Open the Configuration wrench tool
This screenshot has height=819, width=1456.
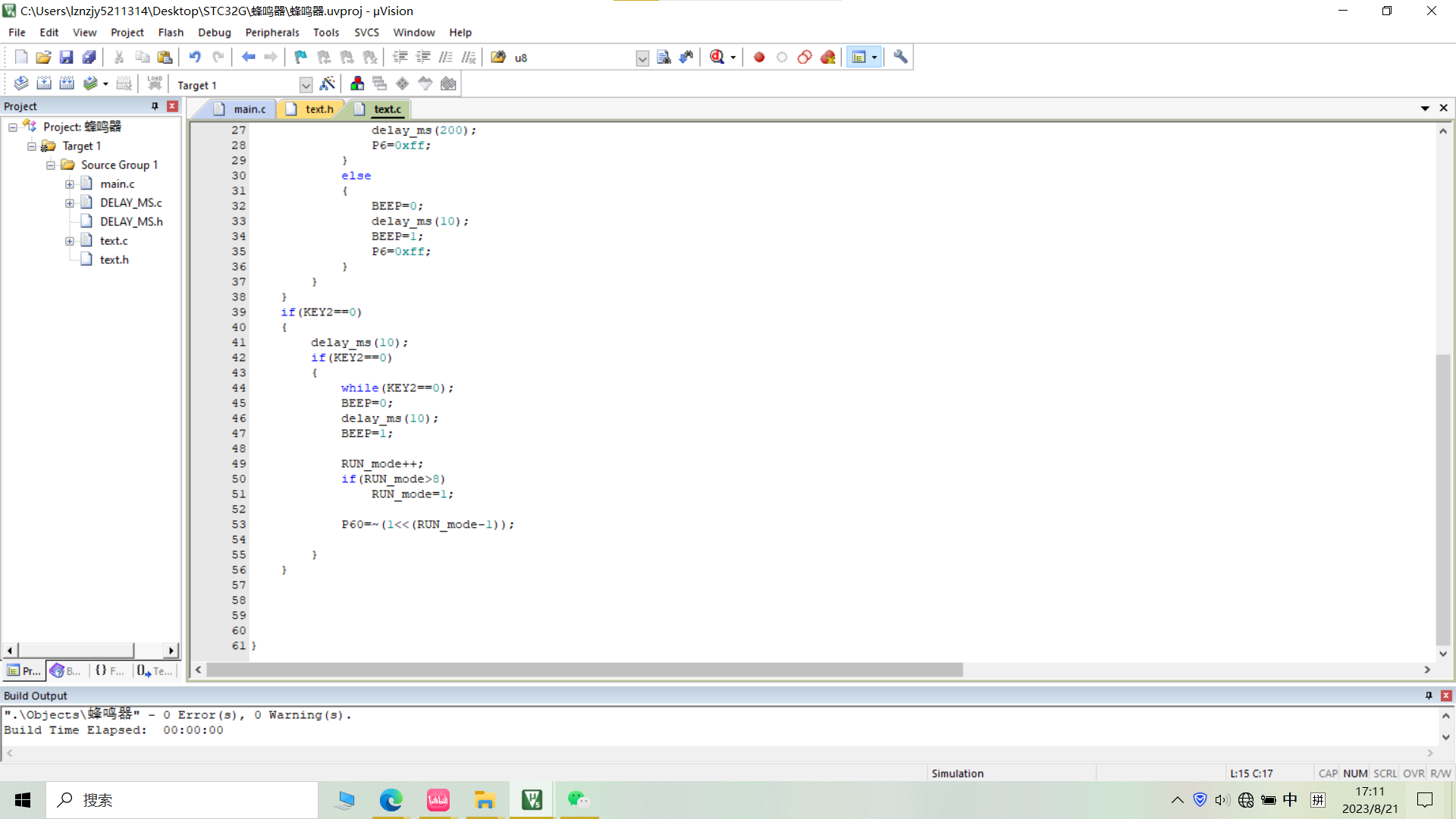point(900,57)
